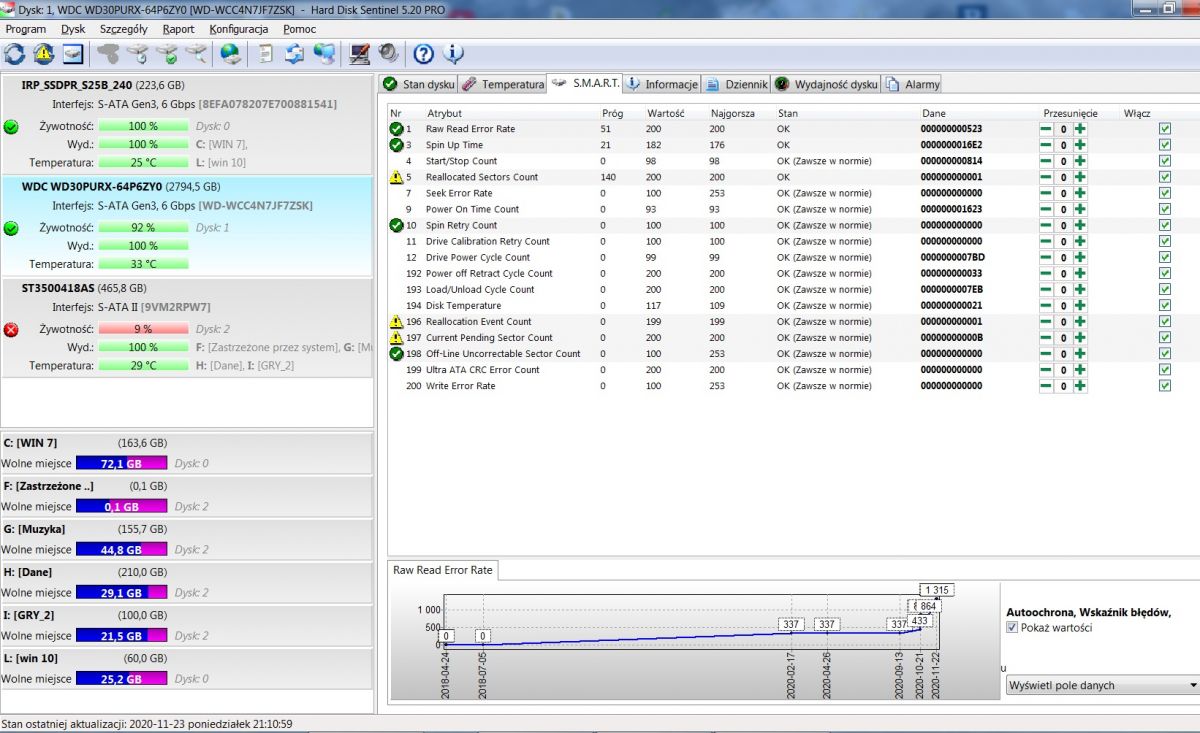Click the disk with magnifier toolbar icon
Image resolution: width=1200 pixels, height=733 pixels.
pyautogui.click(x=197, y=54)
